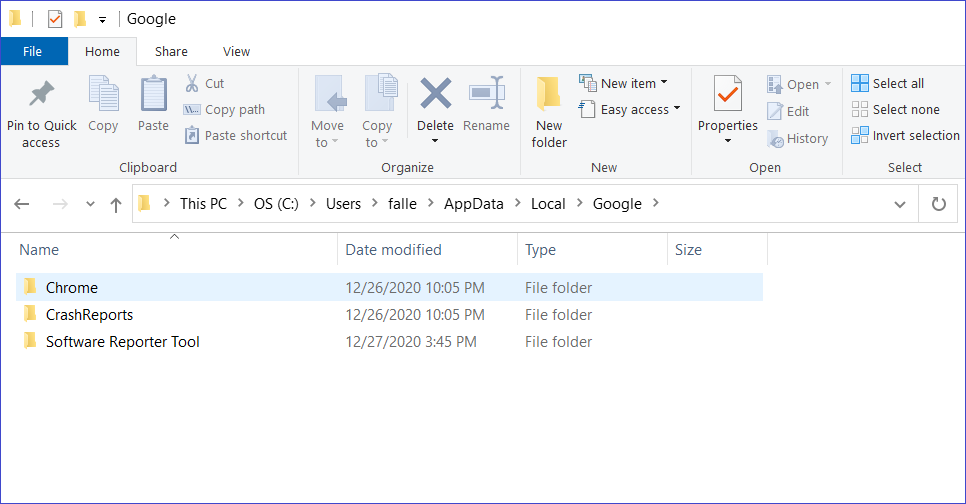Open Customize Quick Access Toolbar dropdown
Image resolution: width=966 pixels, height=504 pixels.
pos(102,20)
